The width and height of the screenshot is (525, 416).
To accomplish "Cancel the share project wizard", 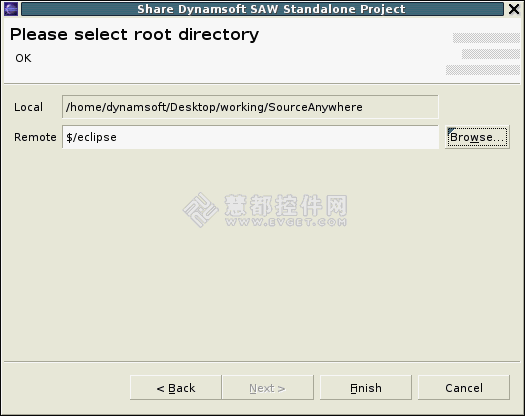I will coord(464,388).
